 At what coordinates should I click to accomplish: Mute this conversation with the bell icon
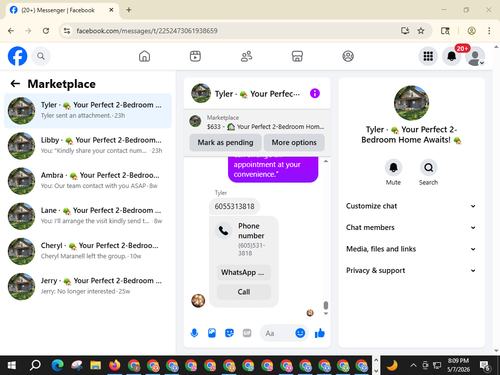(393, 167)
